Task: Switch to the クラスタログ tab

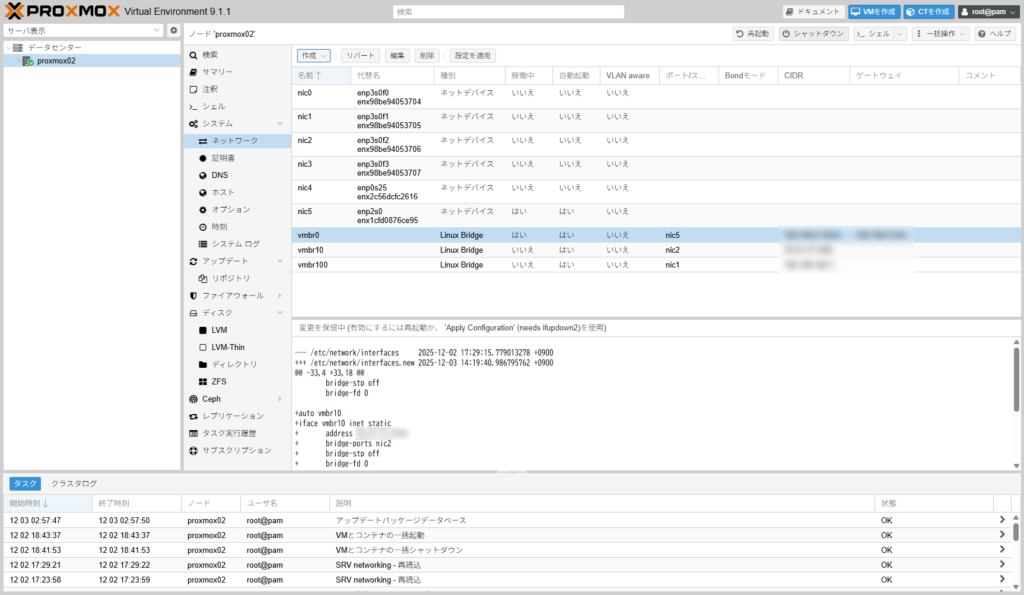Action: [x=74, y=484]
